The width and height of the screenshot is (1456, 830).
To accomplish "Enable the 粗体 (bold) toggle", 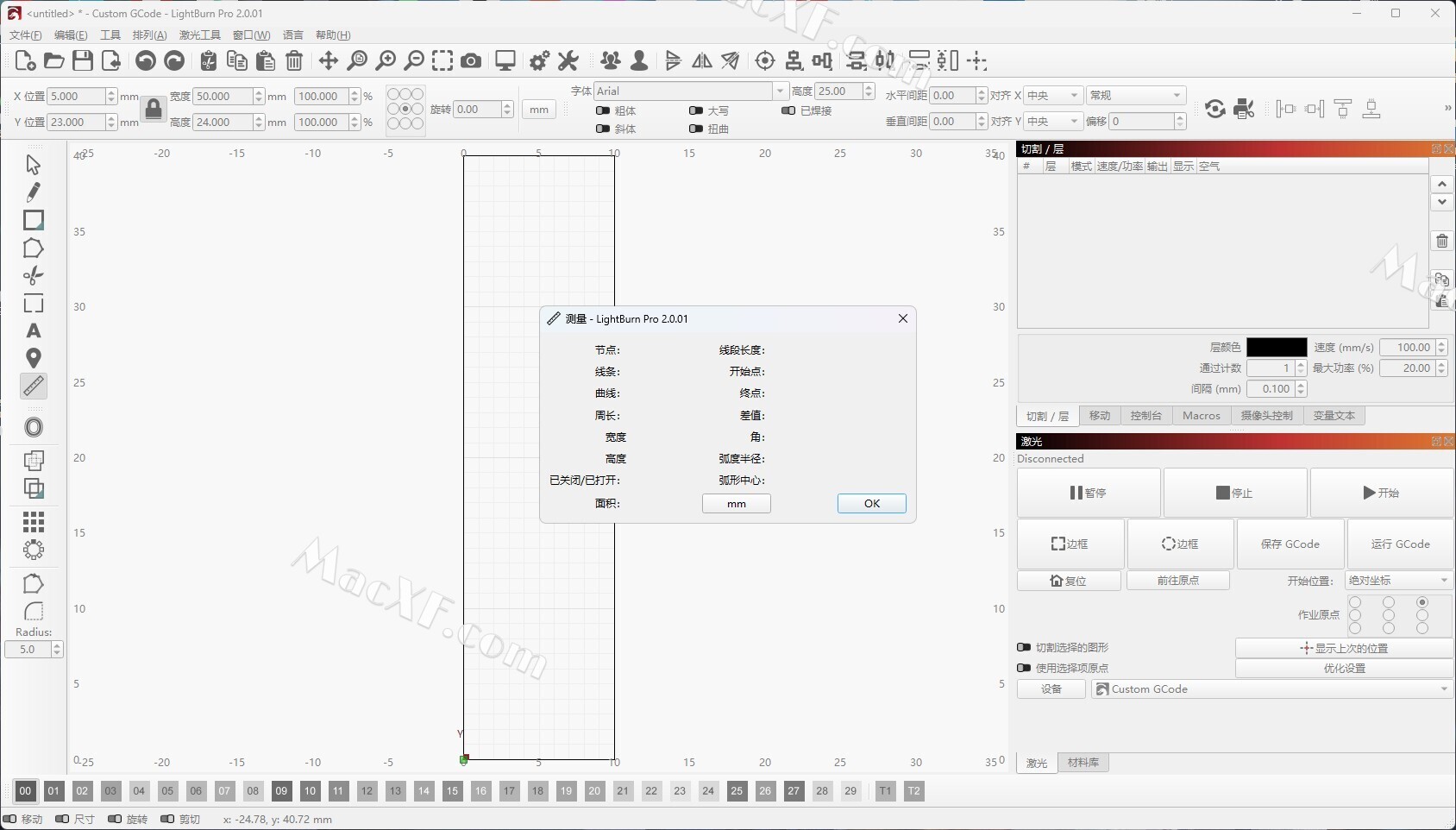I will pos(603,110).
